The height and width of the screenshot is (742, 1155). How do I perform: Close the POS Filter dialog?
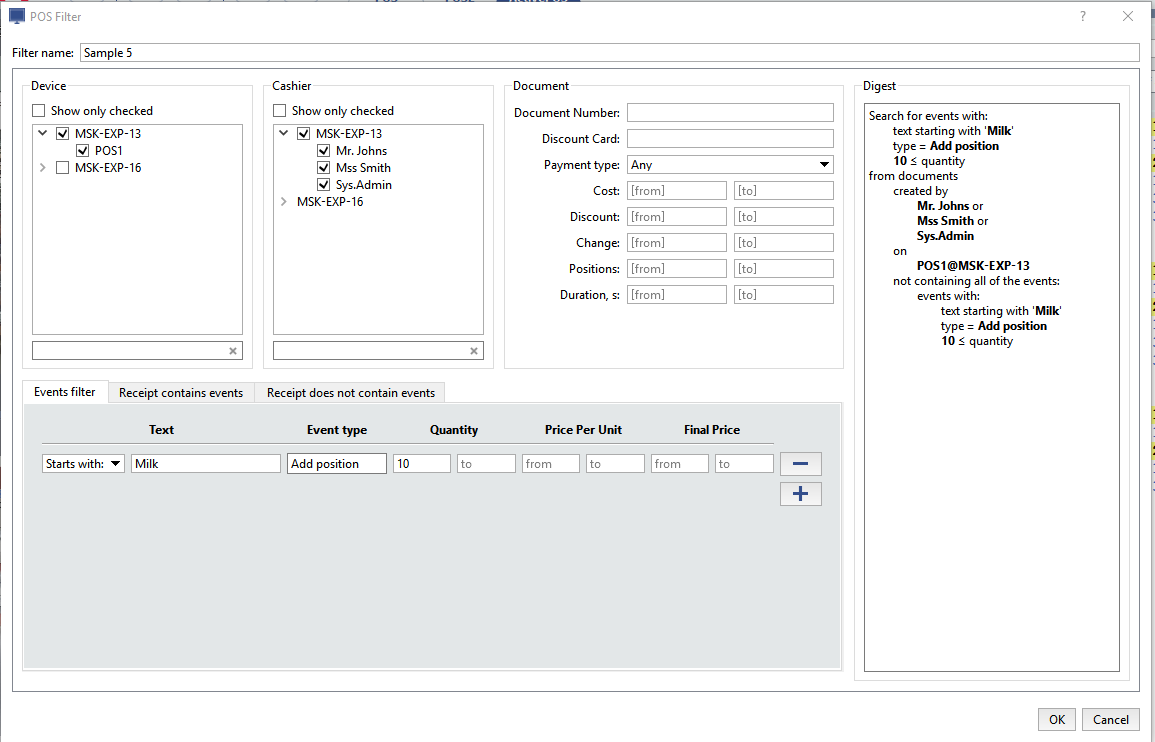coord(1128,16)
